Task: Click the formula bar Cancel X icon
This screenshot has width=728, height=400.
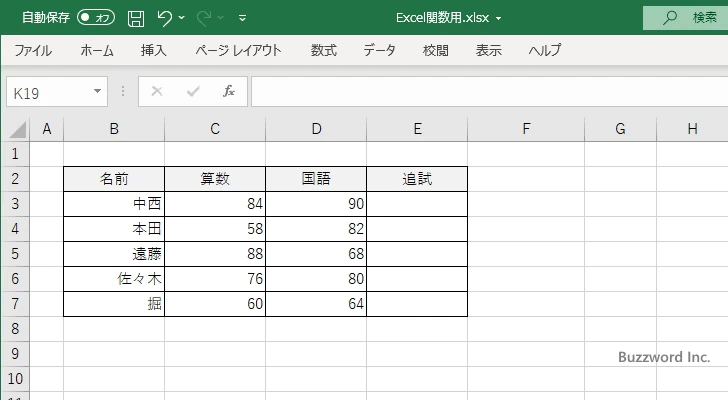Action: [156, 91]
